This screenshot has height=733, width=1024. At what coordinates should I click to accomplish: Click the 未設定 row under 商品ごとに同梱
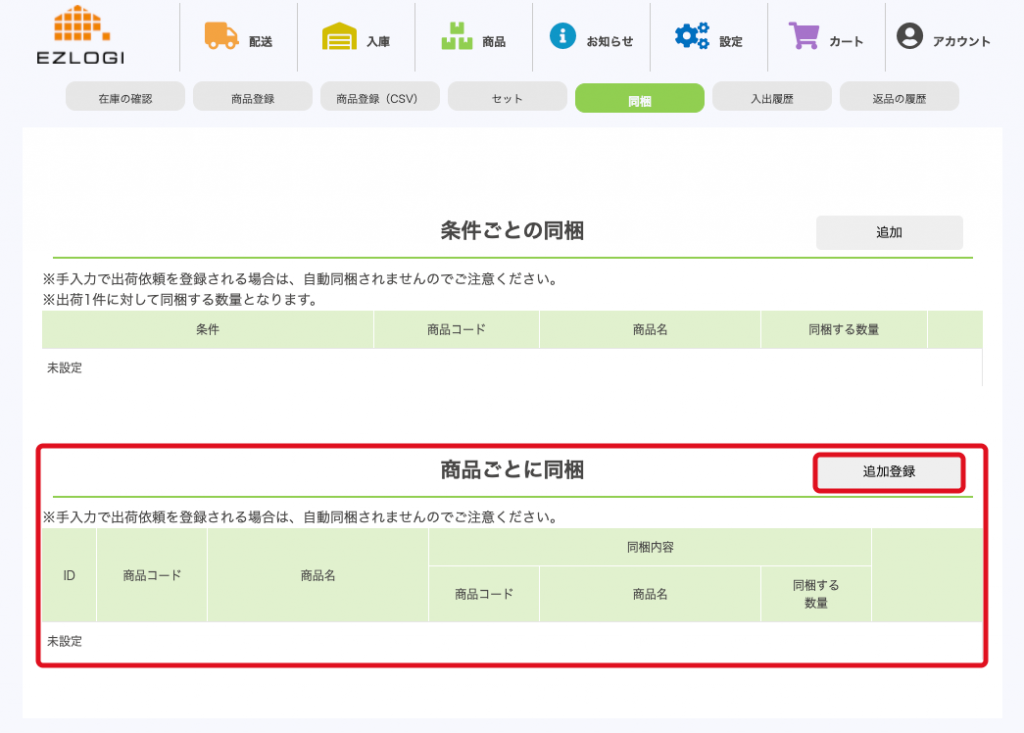[65, 641]
